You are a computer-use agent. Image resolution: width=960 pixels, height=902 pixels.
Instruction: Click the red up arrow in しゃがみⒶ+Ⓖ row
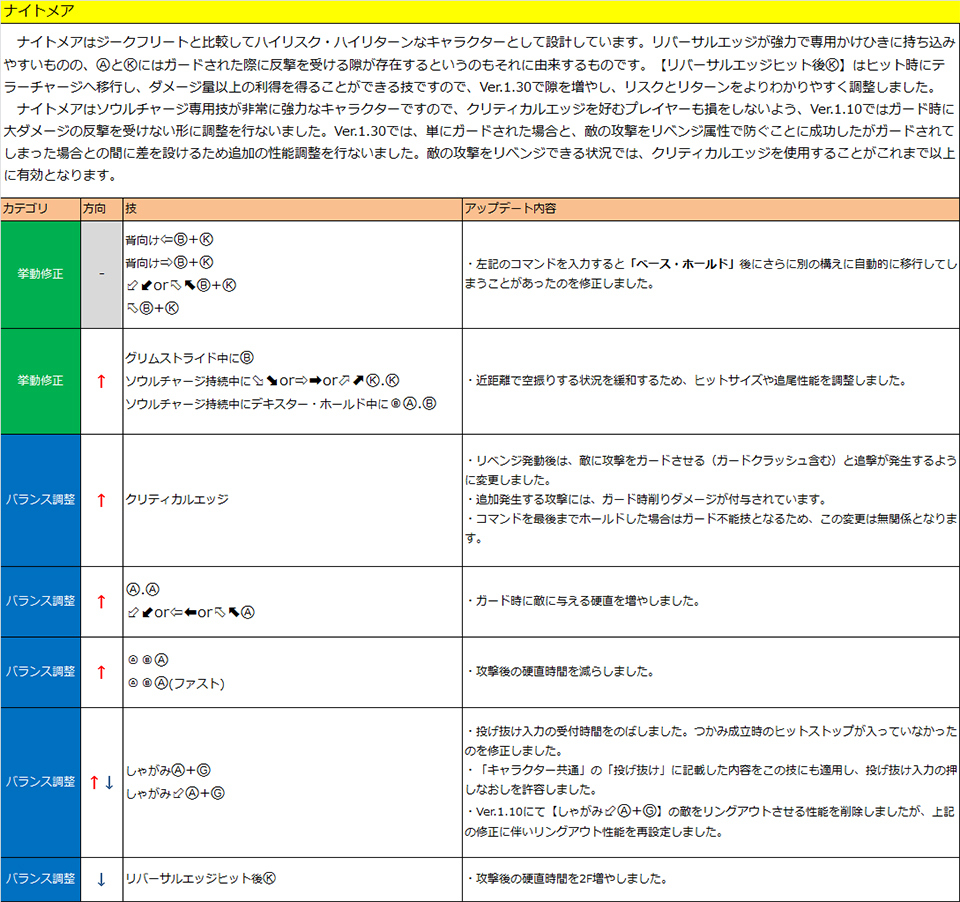[93, 782]
